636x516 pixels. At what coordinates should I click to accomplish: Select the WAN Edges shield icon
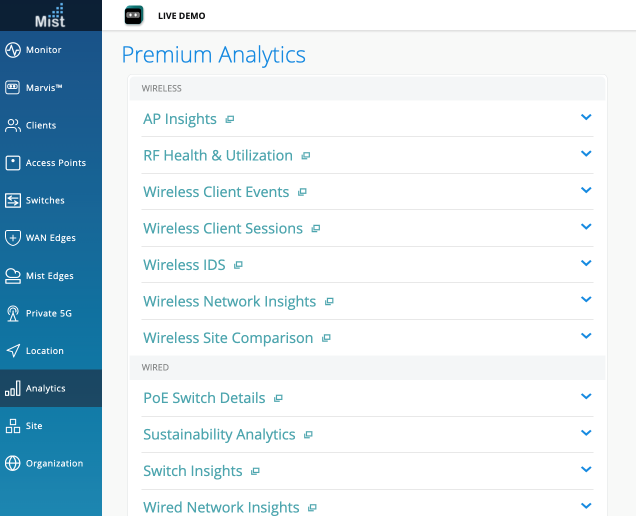point(13,238)
